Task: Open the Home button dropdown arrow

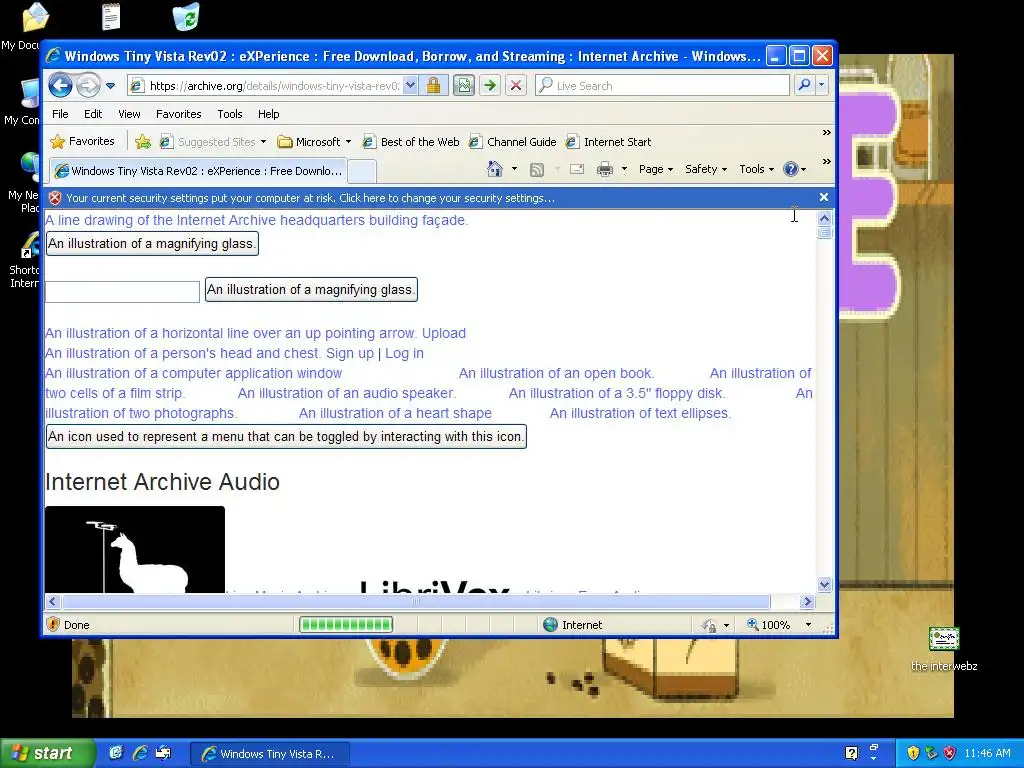Action: (515, 169)
